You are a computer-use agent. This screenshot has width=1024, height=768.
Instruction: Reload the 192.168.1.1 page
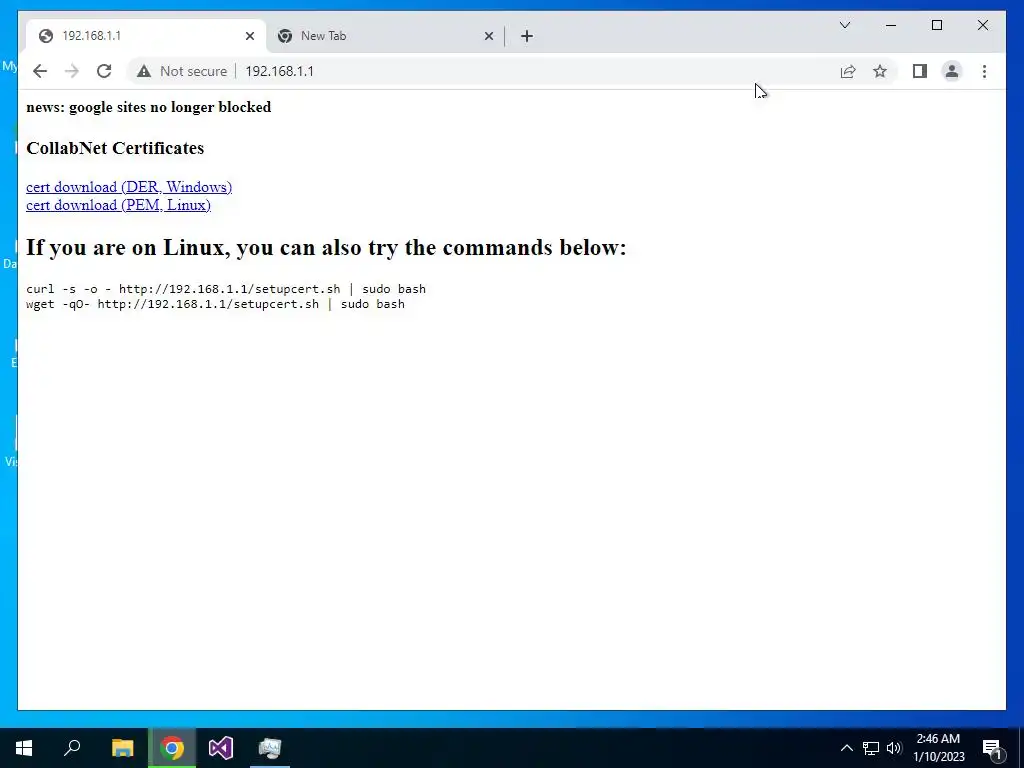coord(104,71)
